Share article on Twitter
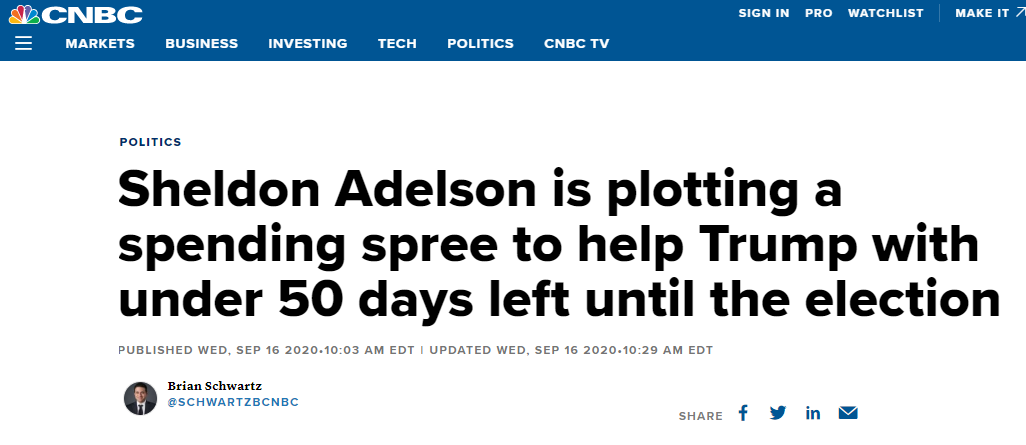The height and width of the screenshot is (445, 1026). pyautogui.click(x=777, y=413)
